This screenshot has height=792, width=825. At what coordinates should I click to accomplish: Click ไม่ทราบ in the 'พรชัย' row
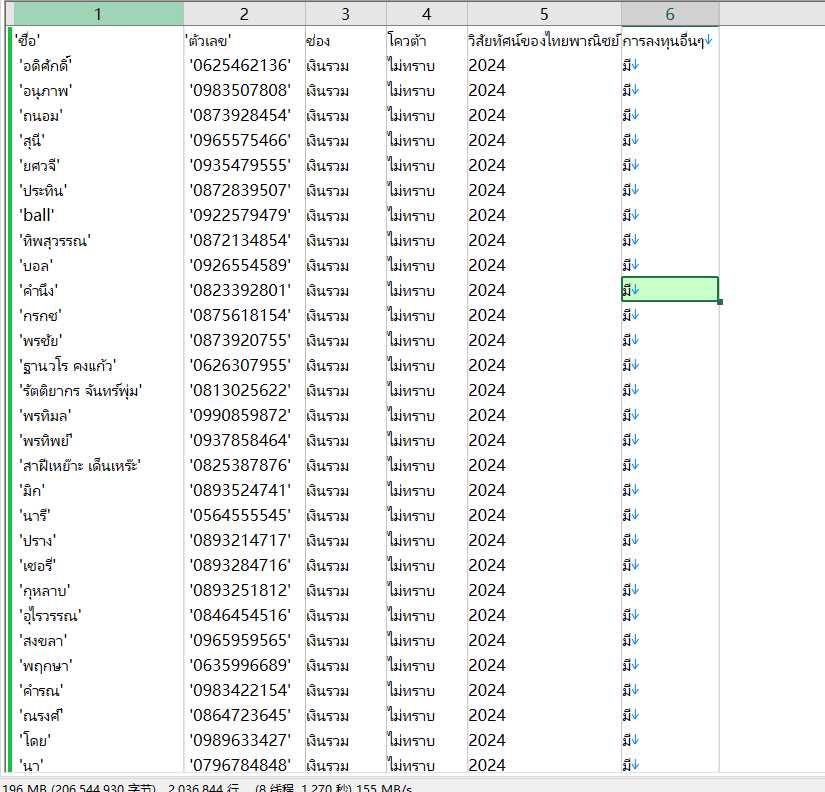(427, 340)
